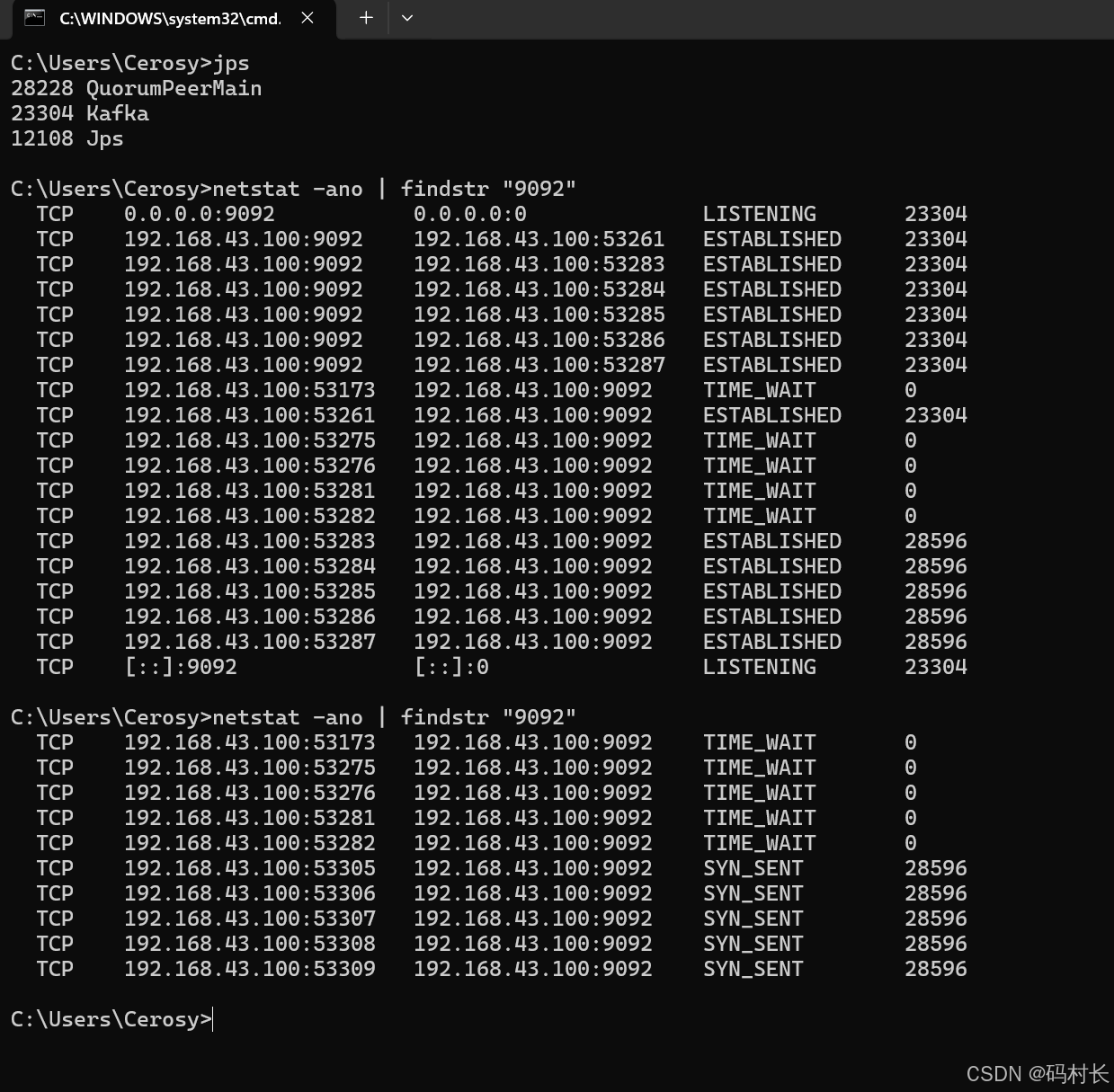Click the cmd icon in the tab
1114x1092 pixels.
[x=35, y=18]
